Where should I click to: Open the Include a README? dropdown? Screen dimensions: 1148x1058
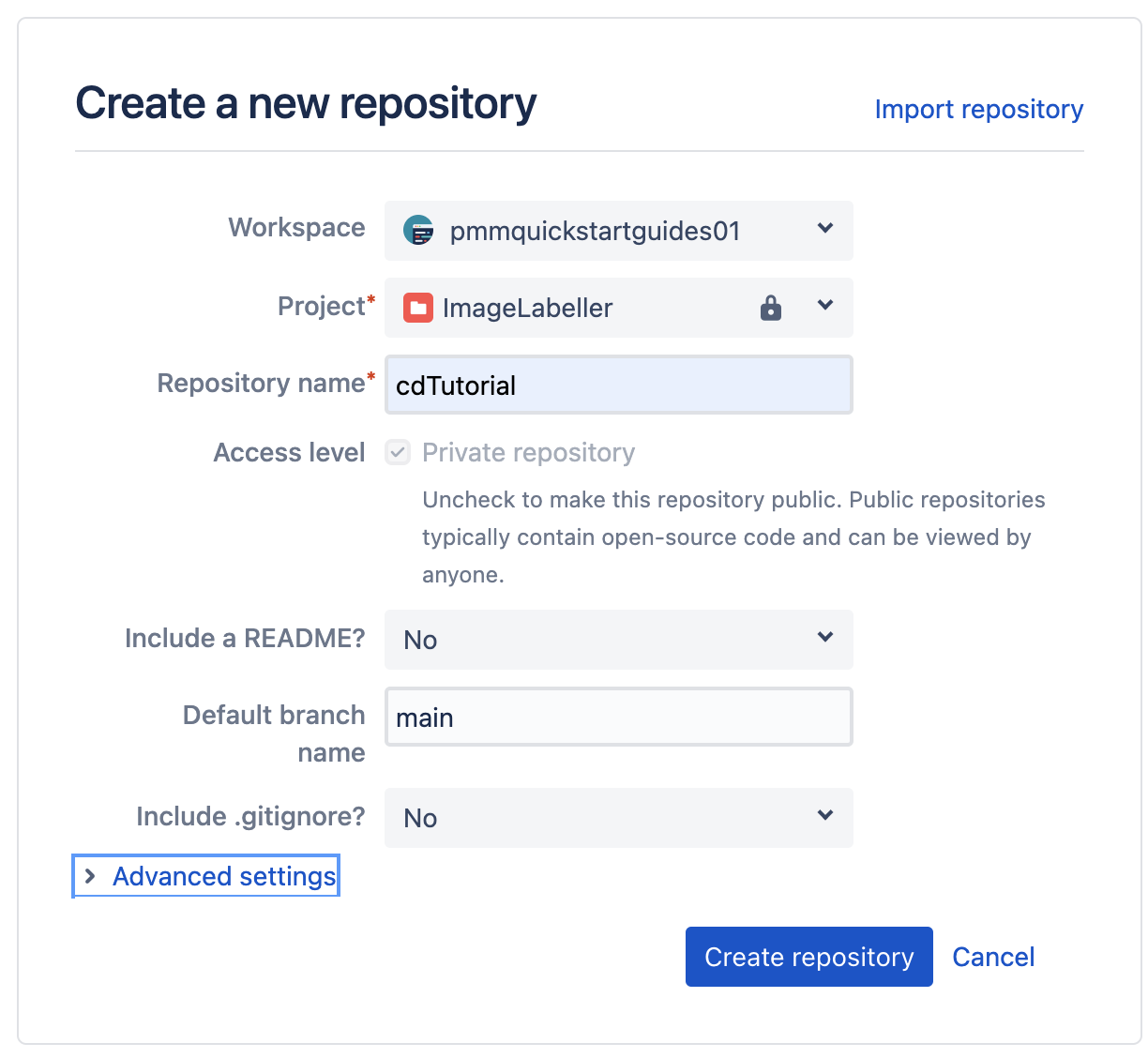tap(618, 640)
